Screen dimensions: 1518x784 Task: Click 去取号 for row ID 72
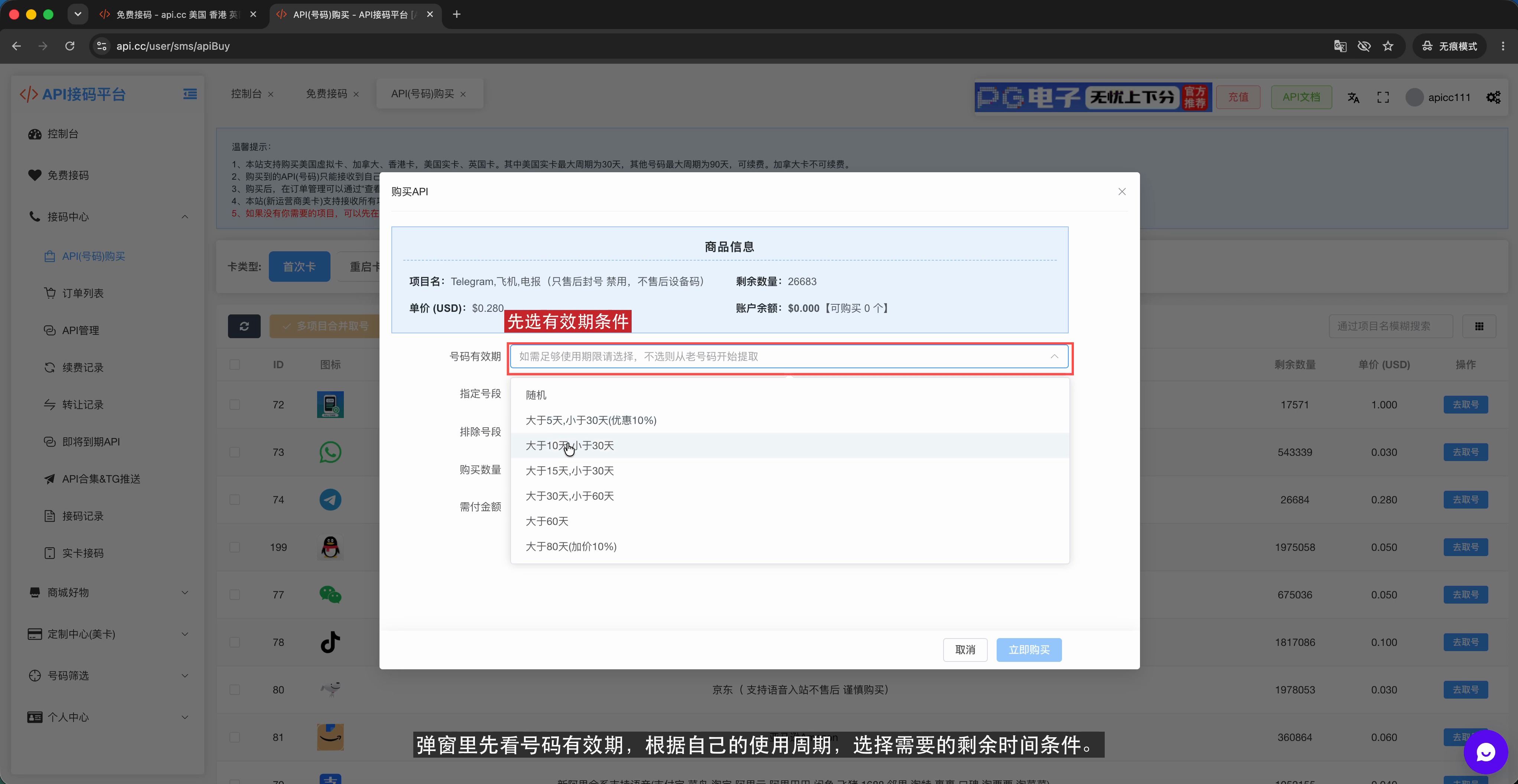pyautogui.click(x=1466, y=405)
